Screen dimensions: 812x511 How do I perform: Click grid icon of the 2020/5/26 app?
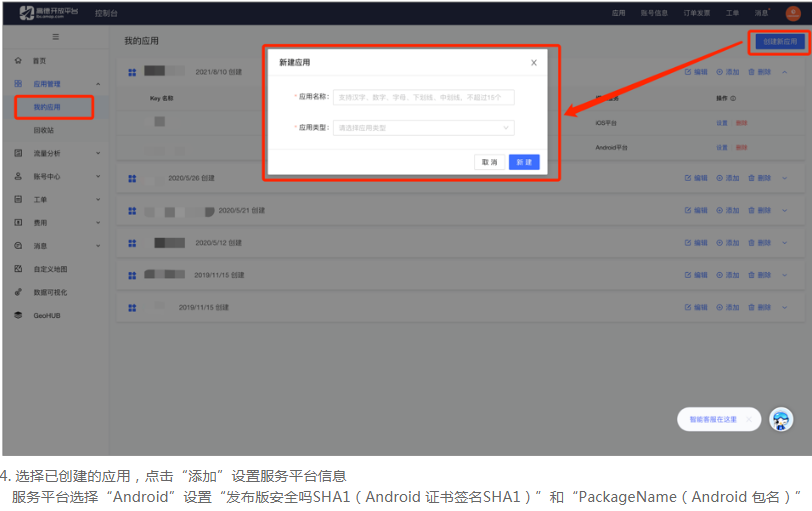click(132, 179)
